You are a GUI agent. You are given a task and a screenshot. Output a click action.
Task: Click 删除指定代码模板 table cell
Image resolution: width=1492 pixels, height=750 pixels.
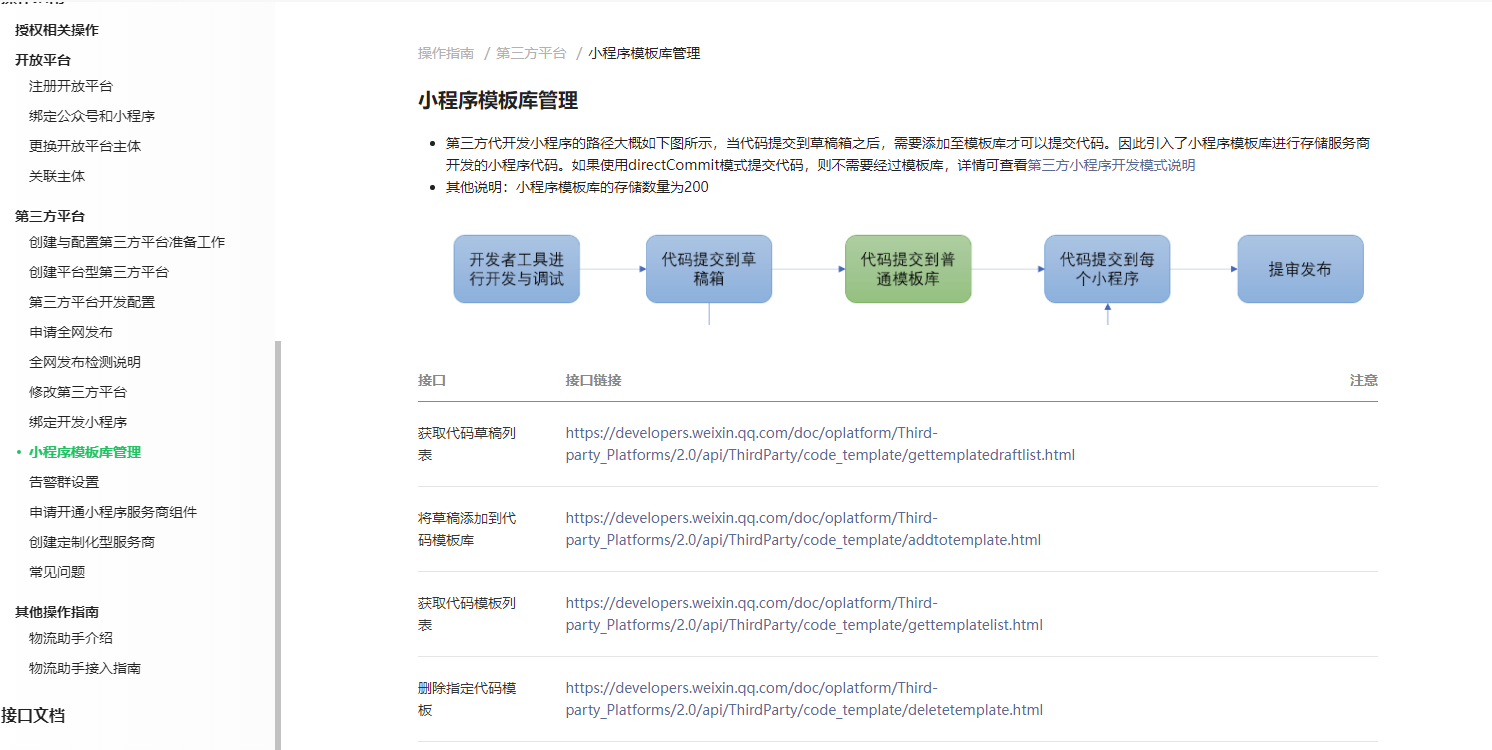click(x=467, y=699)
